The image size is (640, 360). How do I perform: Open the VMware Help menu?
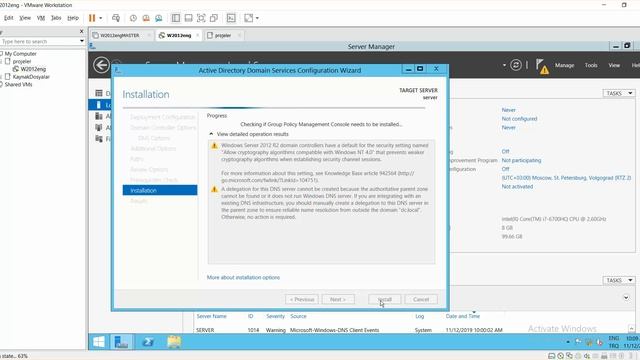point(73,18)
